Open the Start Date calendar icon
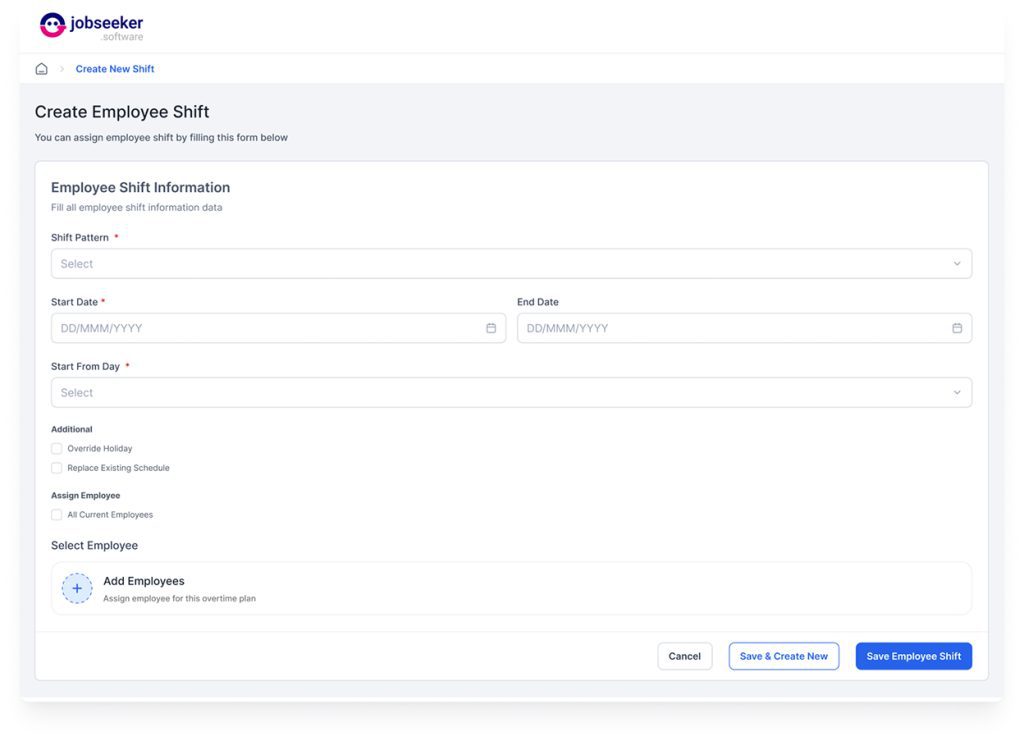 491,328
